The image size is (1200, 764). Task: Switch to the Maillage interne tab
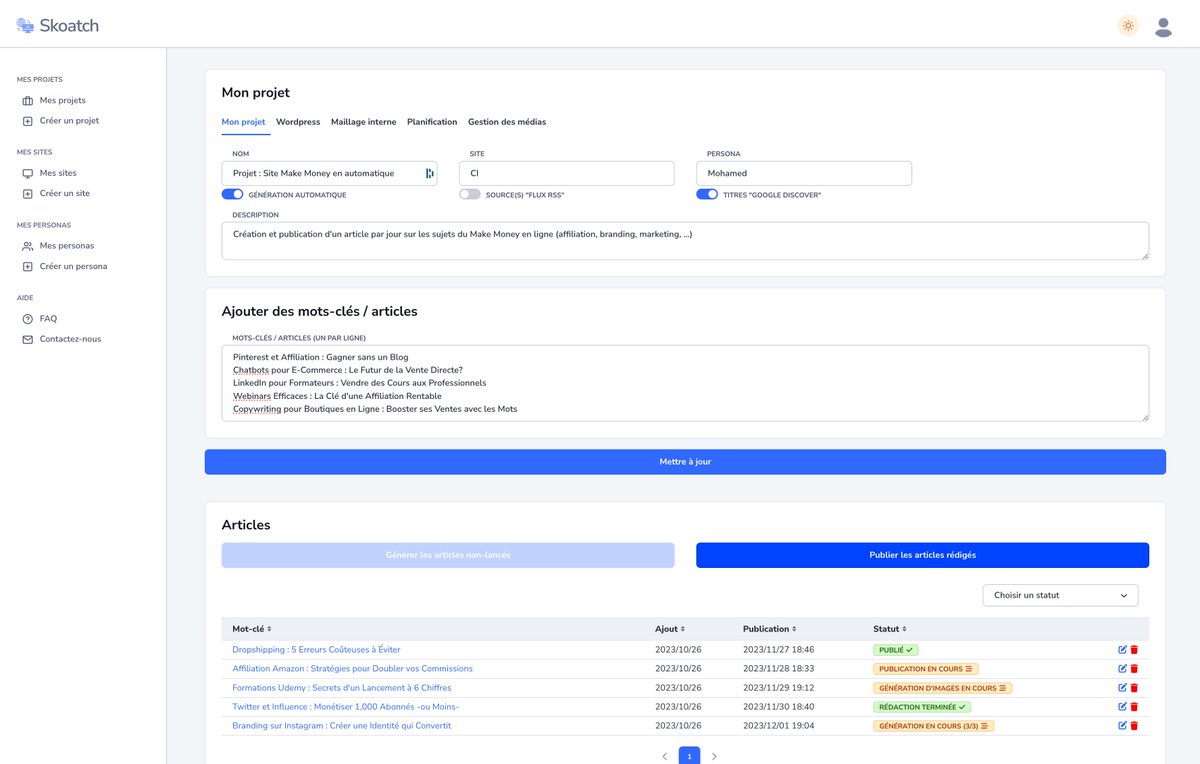[x=363, y=122]
